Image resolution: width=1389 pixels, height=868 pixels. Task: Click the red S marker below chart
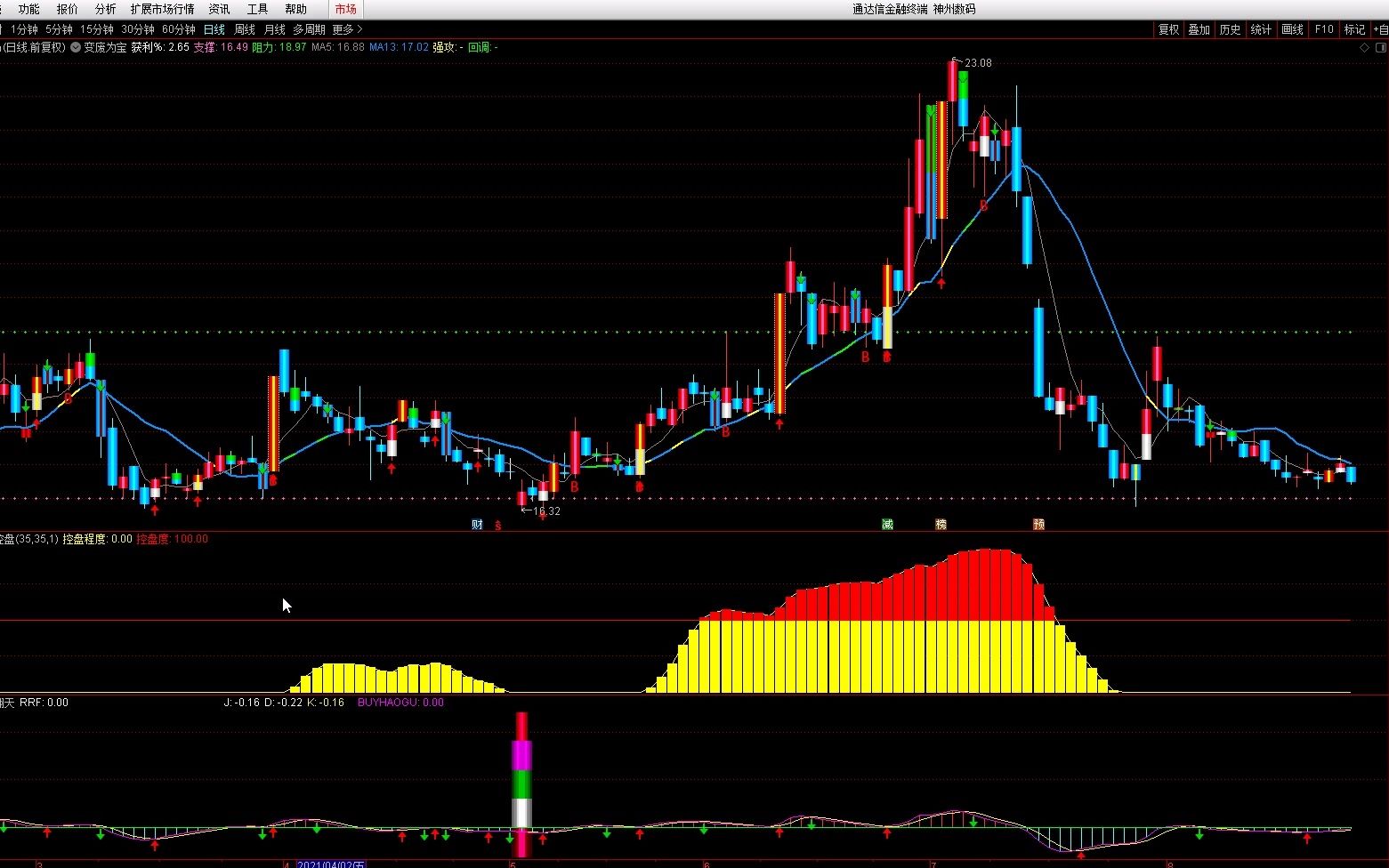click(498, 526)
